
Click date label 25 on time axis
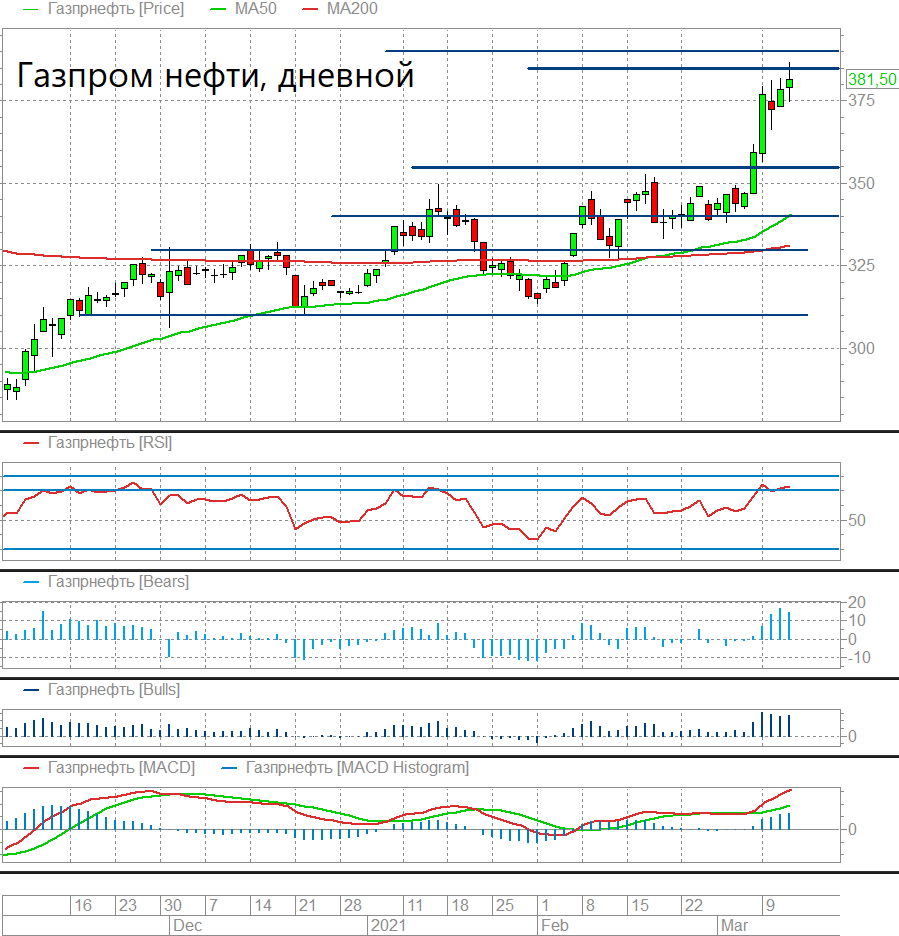(505, 906)
